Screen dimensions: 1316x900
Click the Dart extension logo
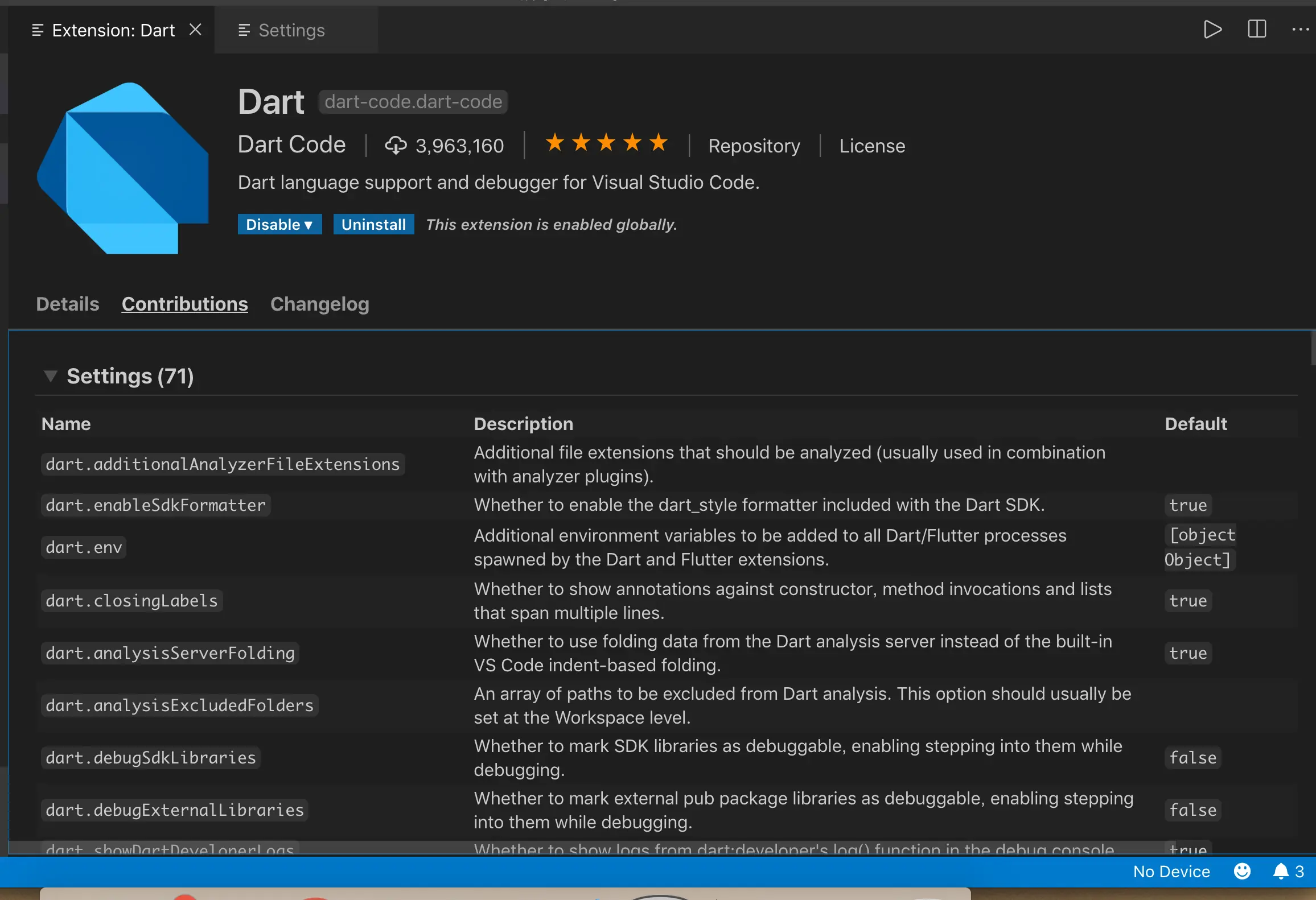(123, 168)
